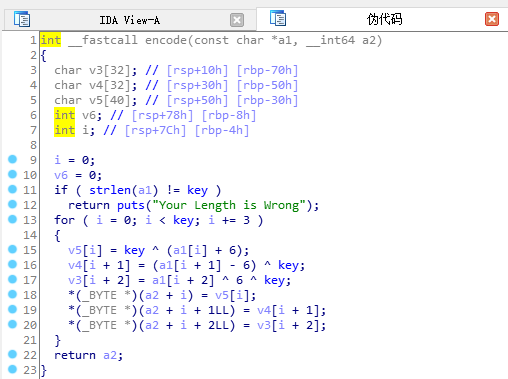Screen dimensions: 508x379
Task: Click the highlighted int return type keyword
Action: [x=51, y=40]
